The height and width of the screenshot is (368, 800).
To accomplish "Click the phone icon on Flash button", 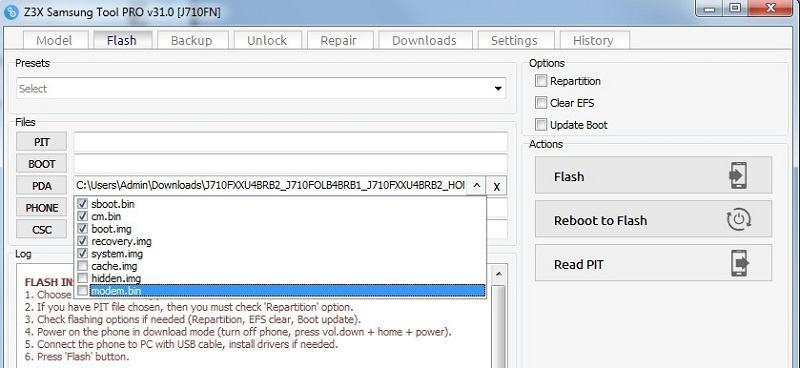I will coord(738,176).
